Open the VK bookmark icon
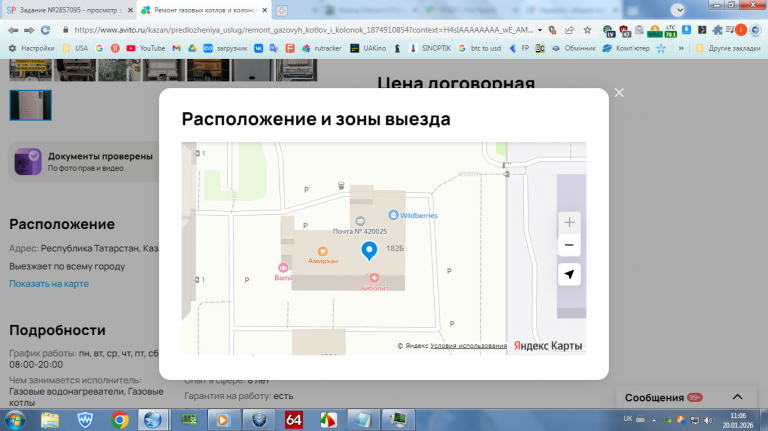This screenshot has height=431, width=768. [258, 48]
